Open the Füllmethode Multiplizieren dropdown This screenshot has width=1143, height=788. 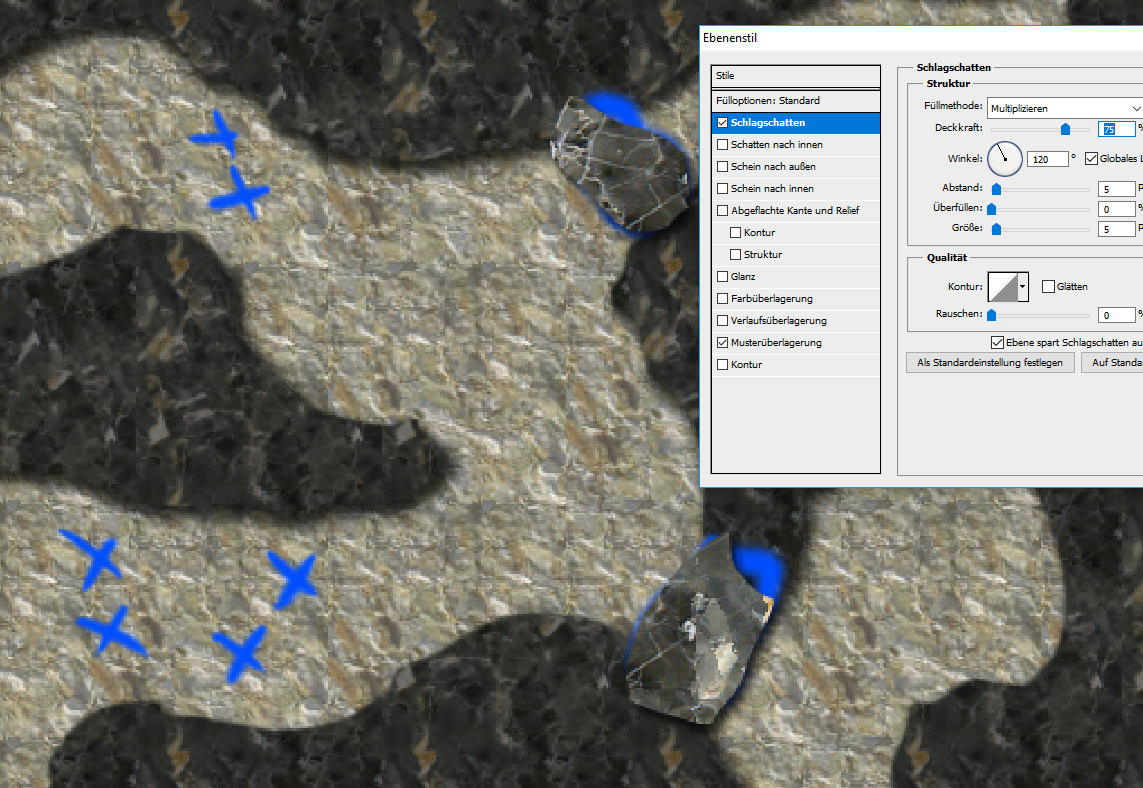click(x=1064, y=108)
